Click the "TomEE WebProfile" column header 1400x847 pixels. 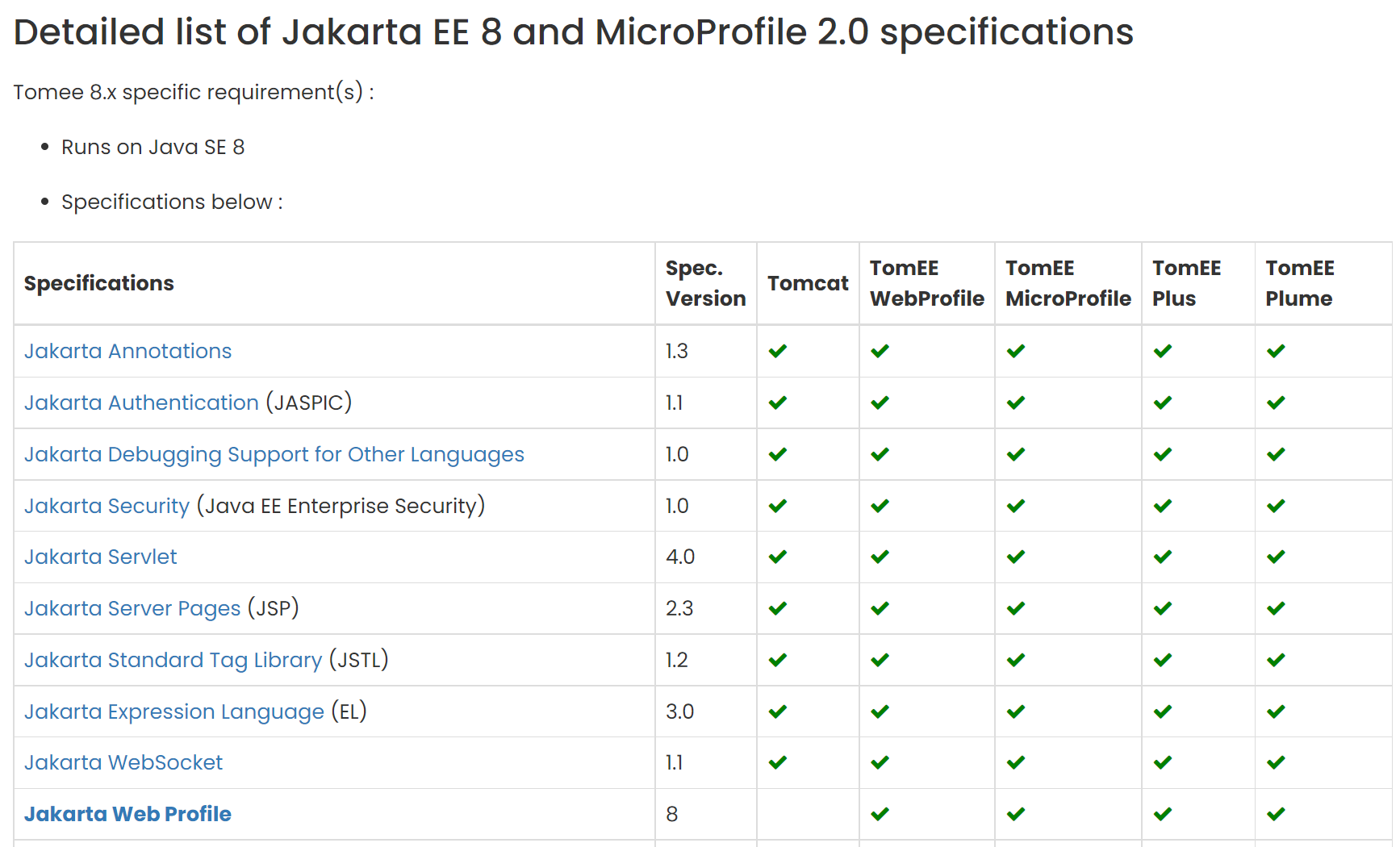coord(927,283)
